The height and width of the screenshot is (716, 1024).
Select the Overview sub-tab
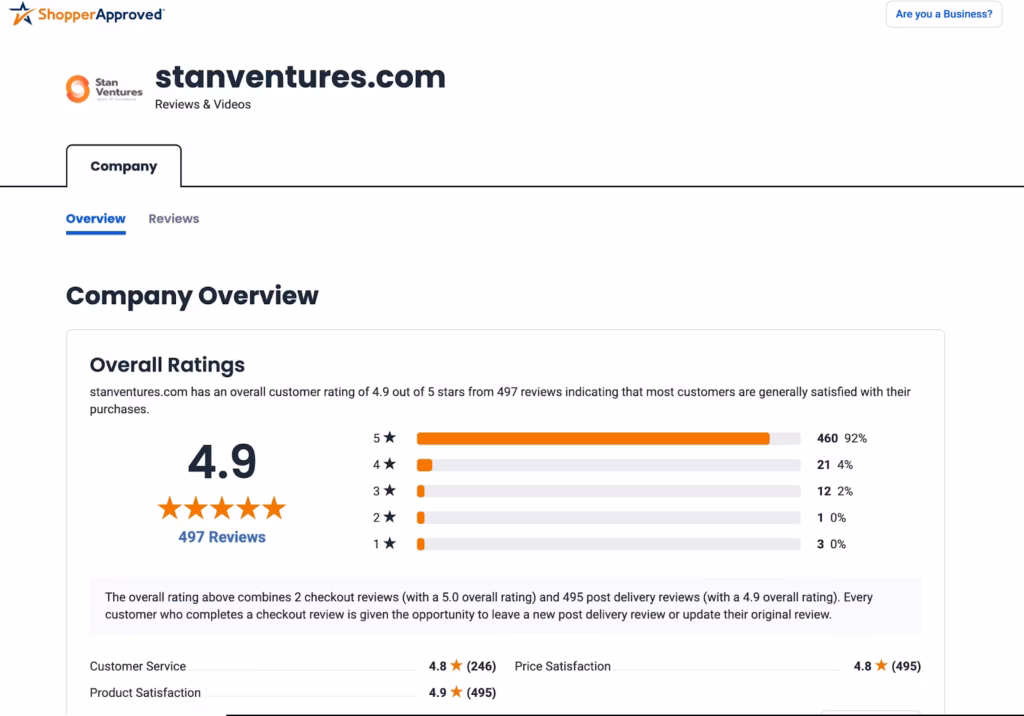tap(96, 219)
